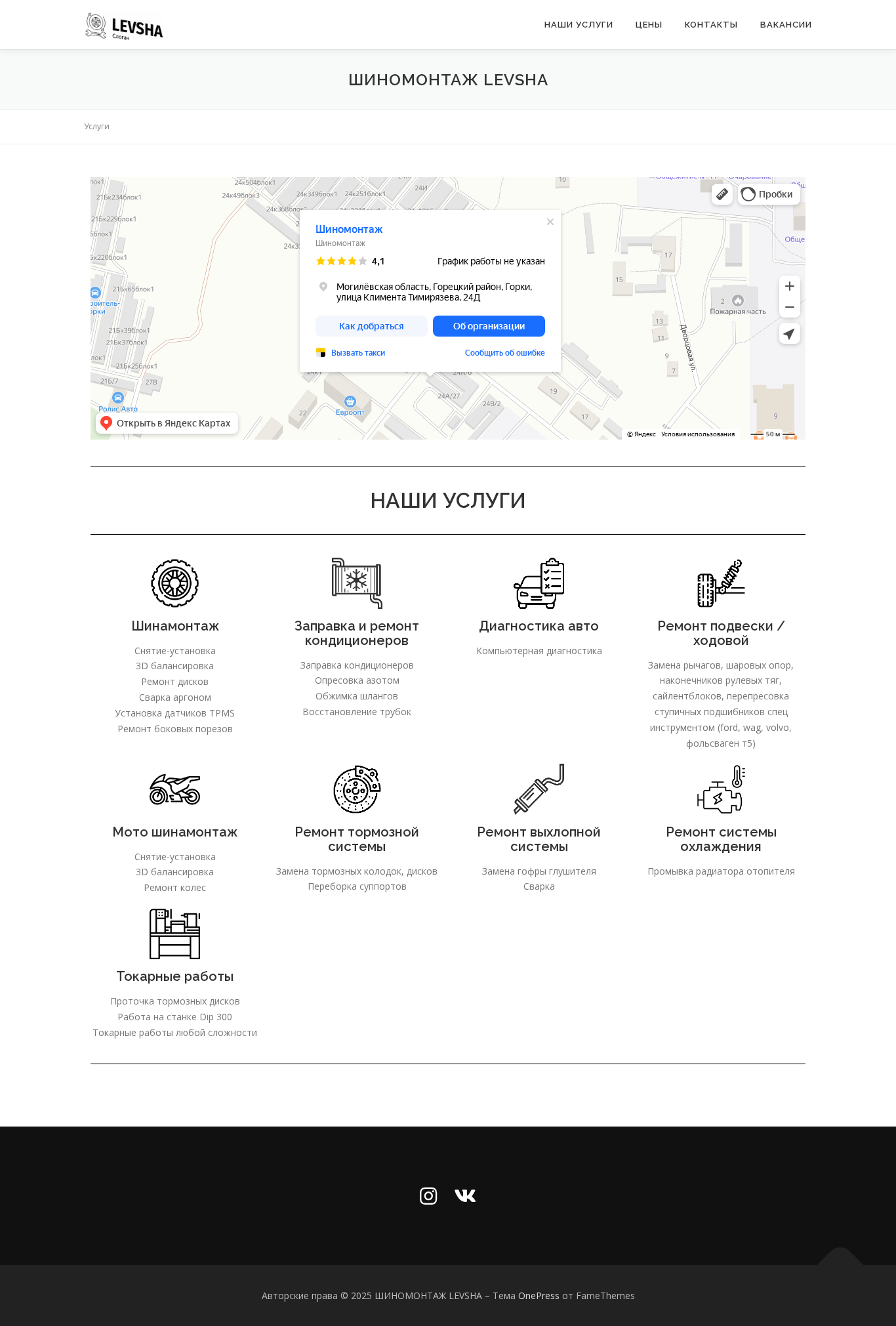The height and width of the screenshot is (1326, 896).
Task: Open Условия использования map link
Action: (698, 434)
